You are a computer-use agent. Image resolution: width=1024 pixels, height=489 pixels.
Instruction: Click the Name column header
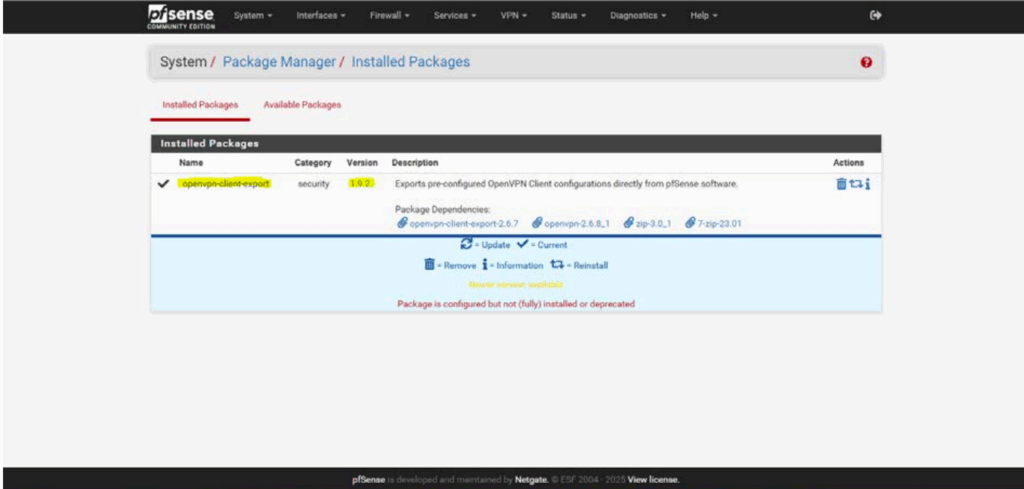point(191,163)
